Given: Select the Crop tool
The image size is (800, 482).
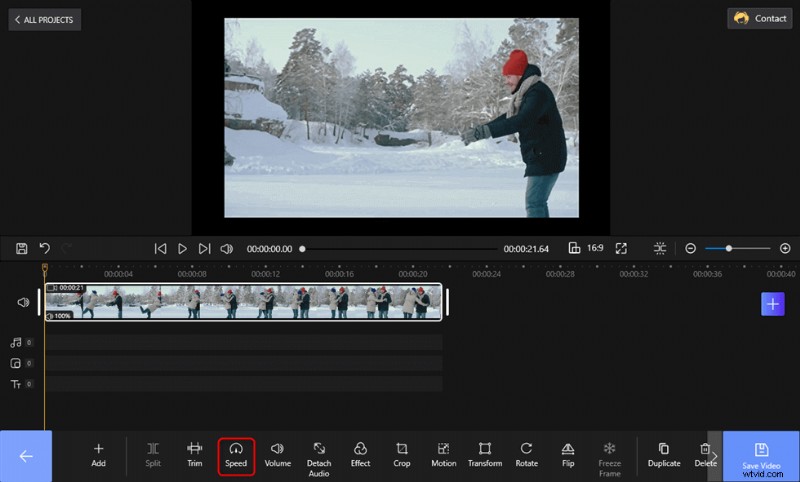Looking at the screenshot, I should tap(402, 455).
